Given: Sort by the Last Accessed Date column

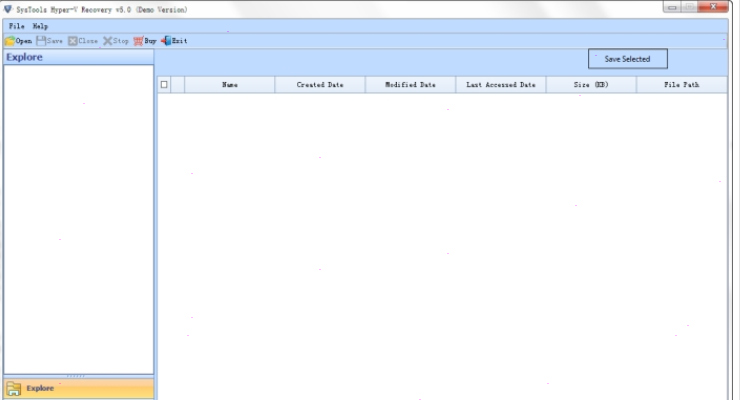Looking at the screenshot, I should coord(501,85).
